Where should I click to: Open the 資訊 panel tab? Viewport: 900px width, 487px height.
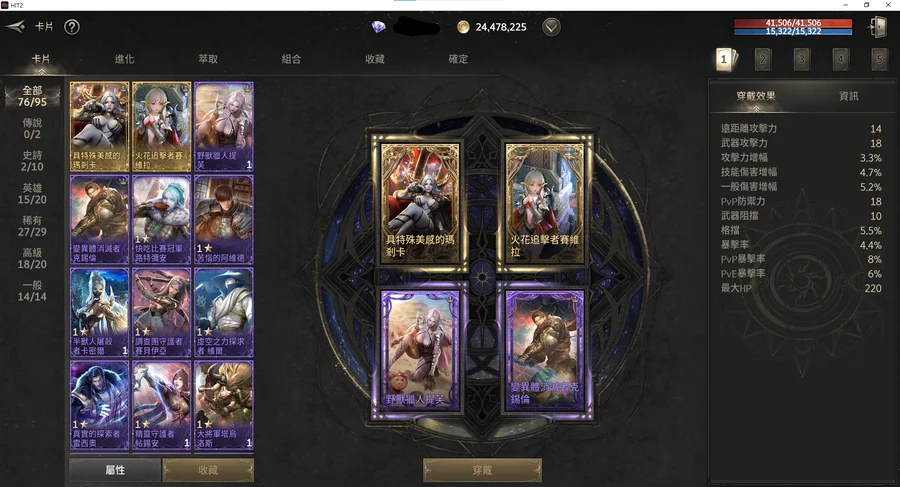848,96
